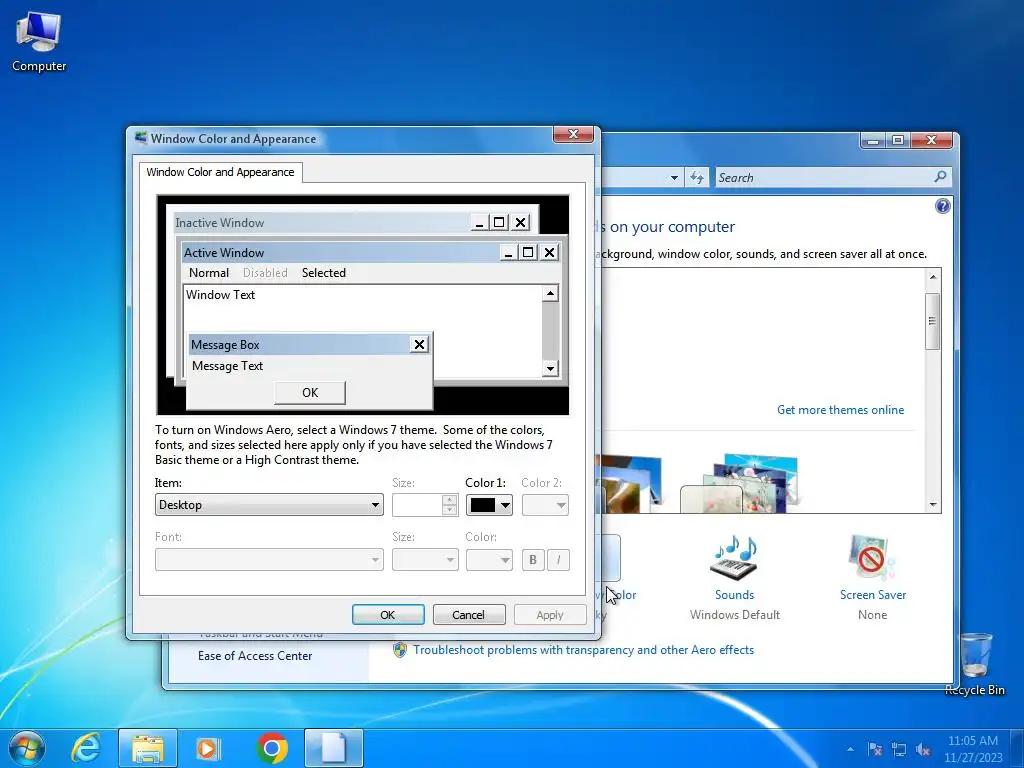Open the taskbar clock showing 11:05 AM
Viewport: 1024px width, 768px height.
[x=972, y=748]
